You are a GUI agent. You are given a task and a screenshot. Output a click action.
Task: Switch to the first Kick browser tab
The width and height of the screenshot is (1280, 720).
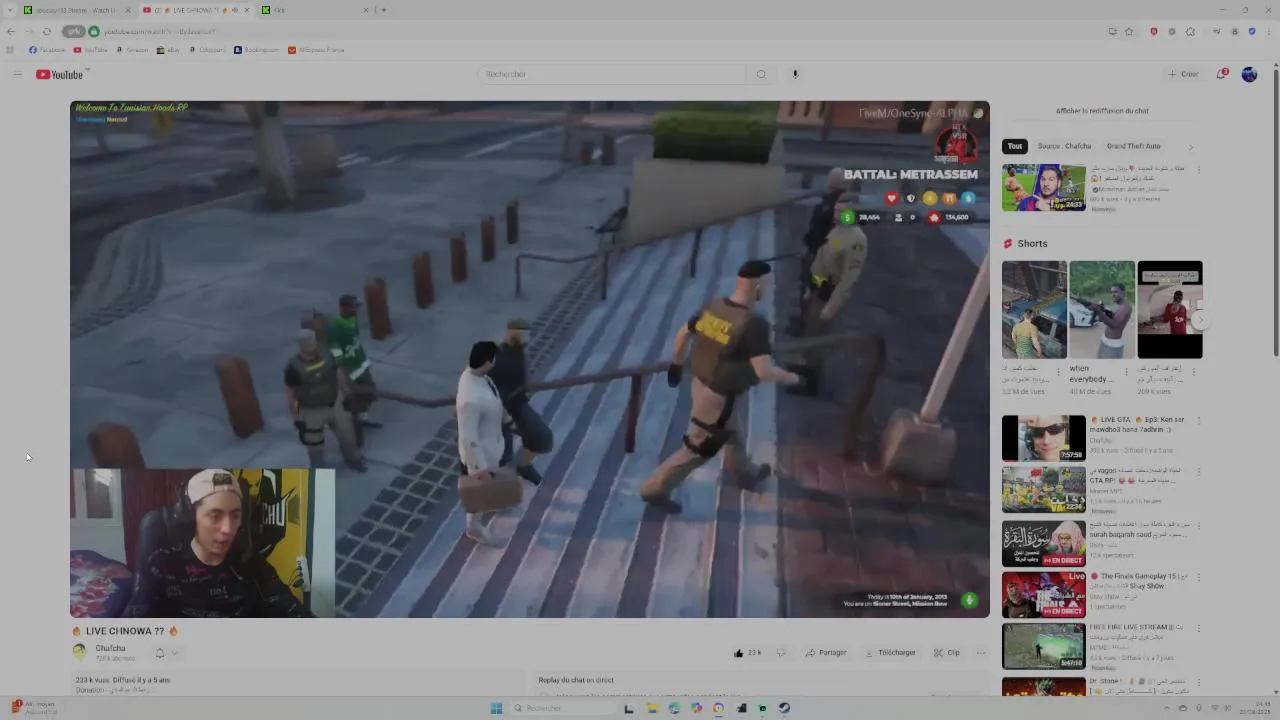[x=75, y=10]
